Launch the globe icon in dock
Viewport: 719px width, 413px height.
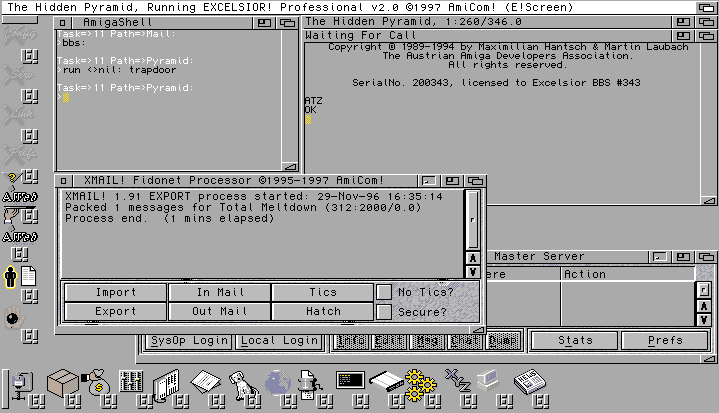pos(277,383)
